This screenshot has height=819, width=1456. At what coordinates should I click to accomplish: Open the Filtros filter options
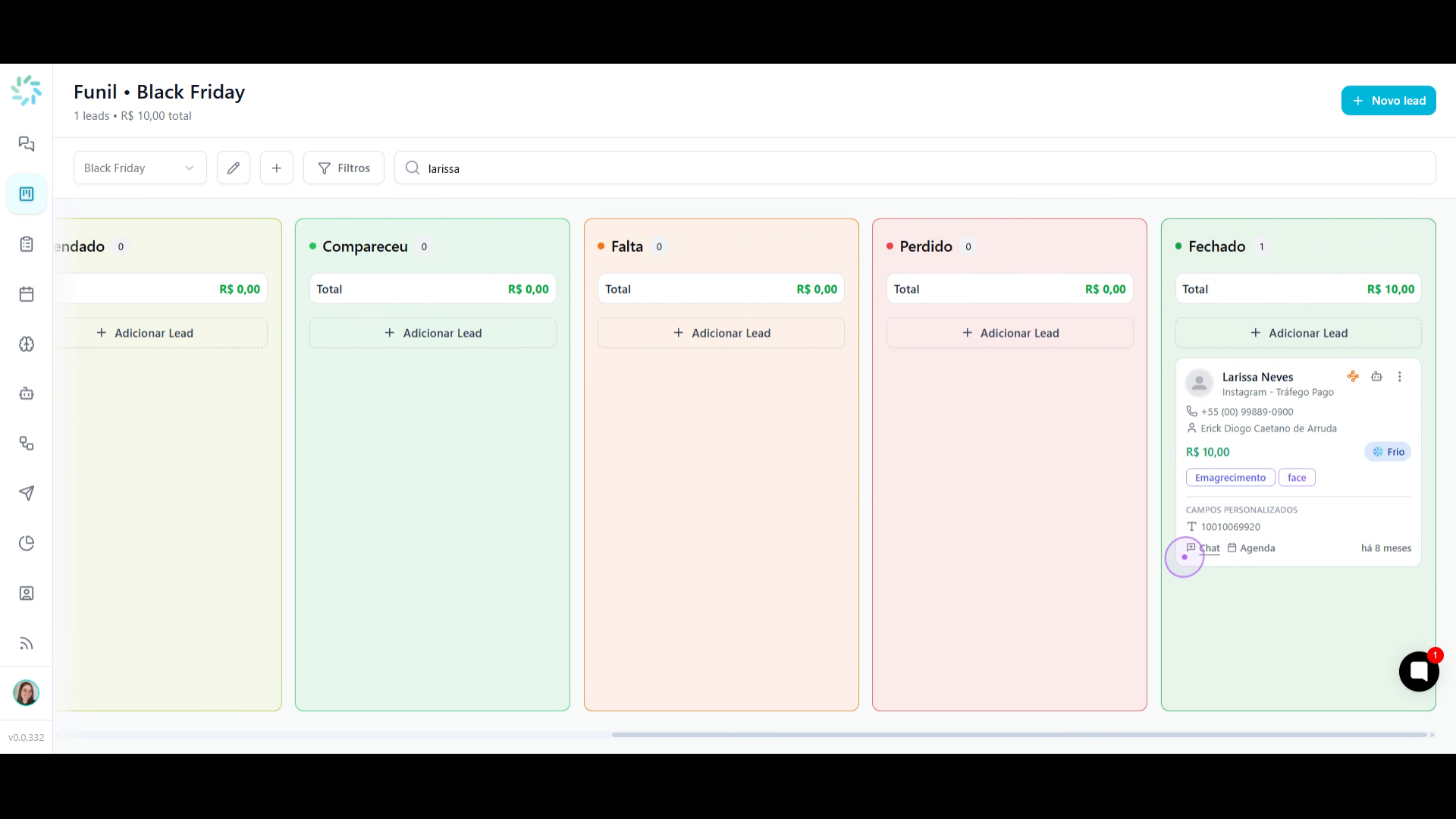(344, 168)
